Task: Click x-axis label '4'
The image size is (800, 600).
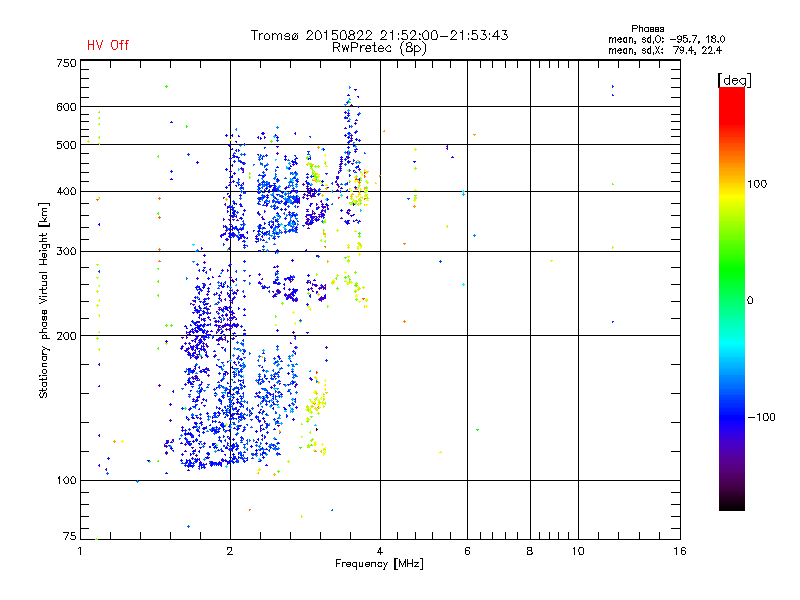Action: tap(380, 552)
